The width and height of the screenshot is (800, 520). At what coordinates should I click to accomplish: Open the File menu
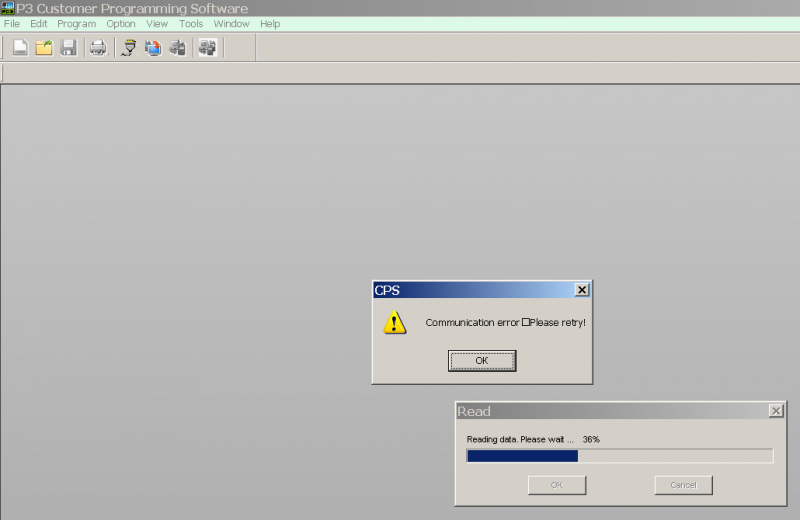click(x=12, y=24)
